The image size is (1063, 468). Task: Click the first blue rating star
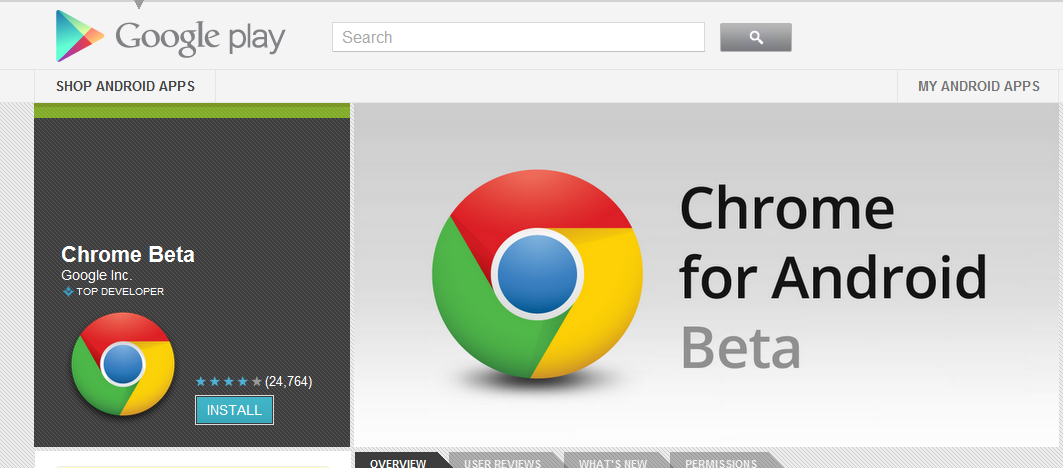(201, 382)
